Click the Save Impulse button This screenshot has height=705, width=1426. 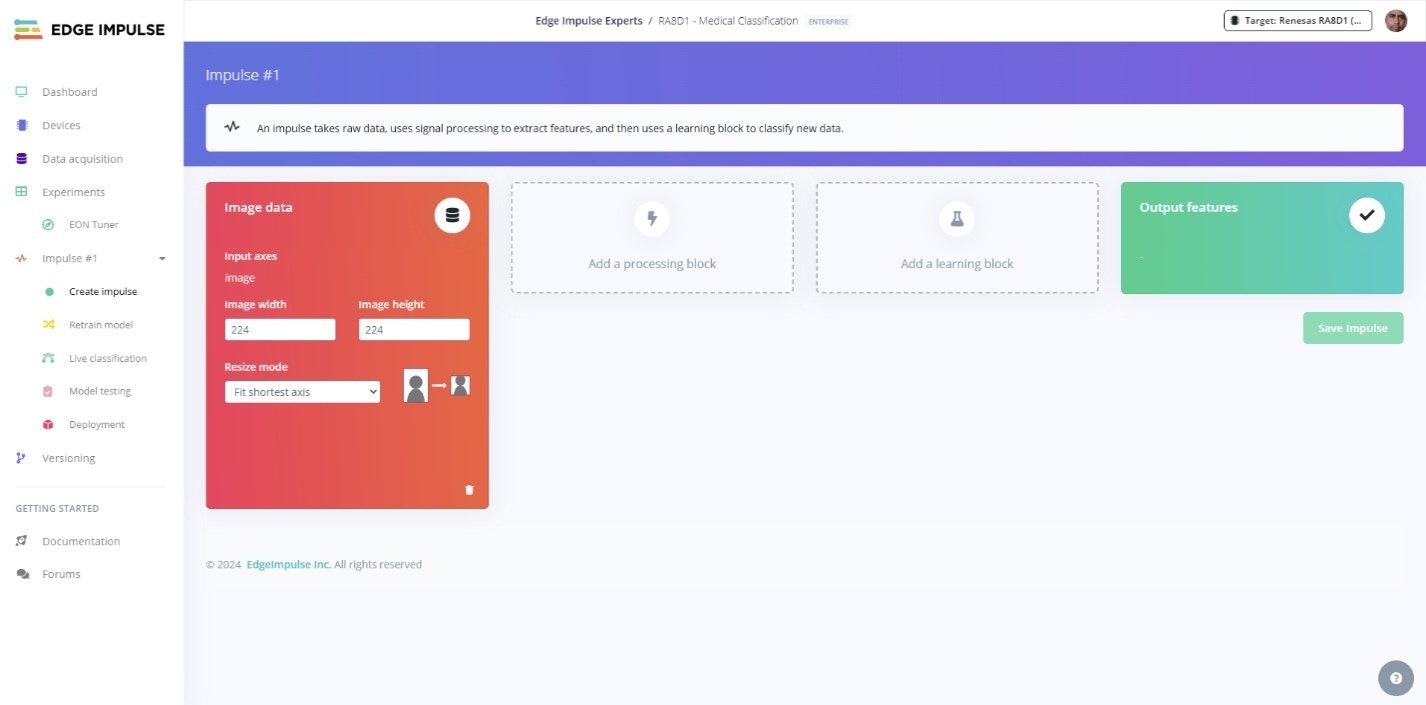(1353, 328)
